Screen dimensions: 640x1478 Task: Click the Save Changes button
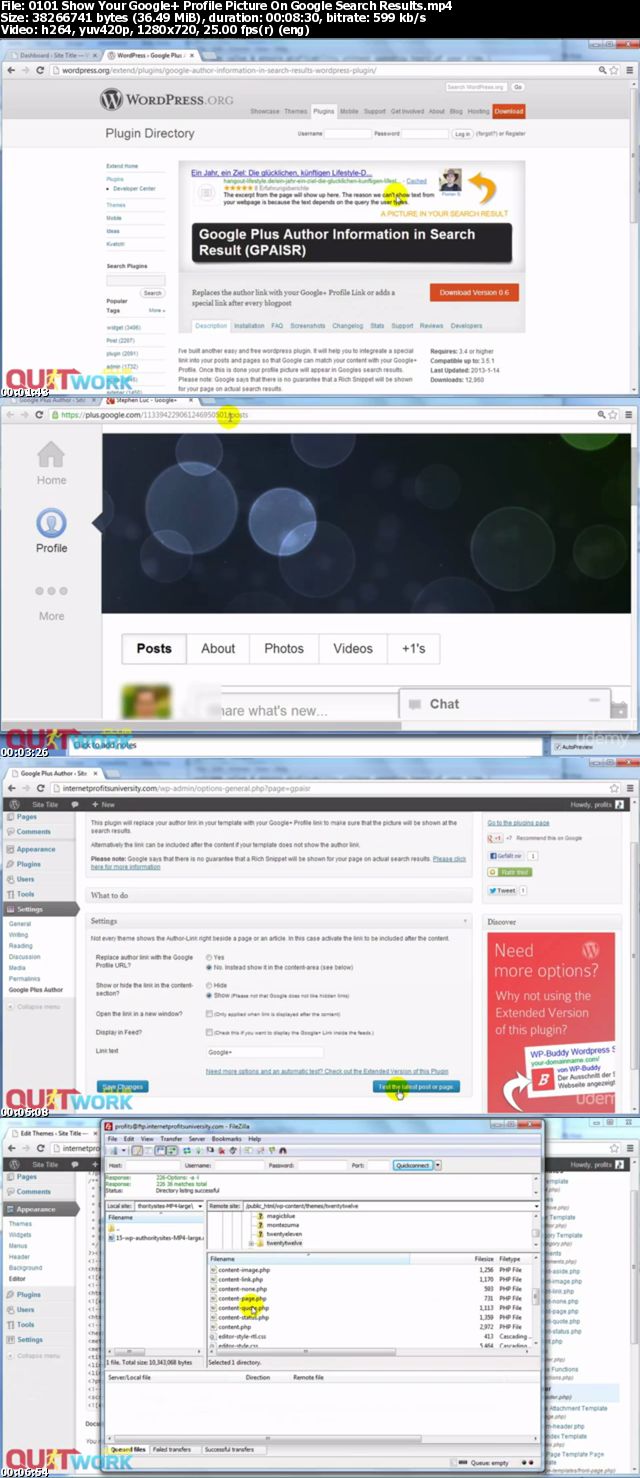123,1086
